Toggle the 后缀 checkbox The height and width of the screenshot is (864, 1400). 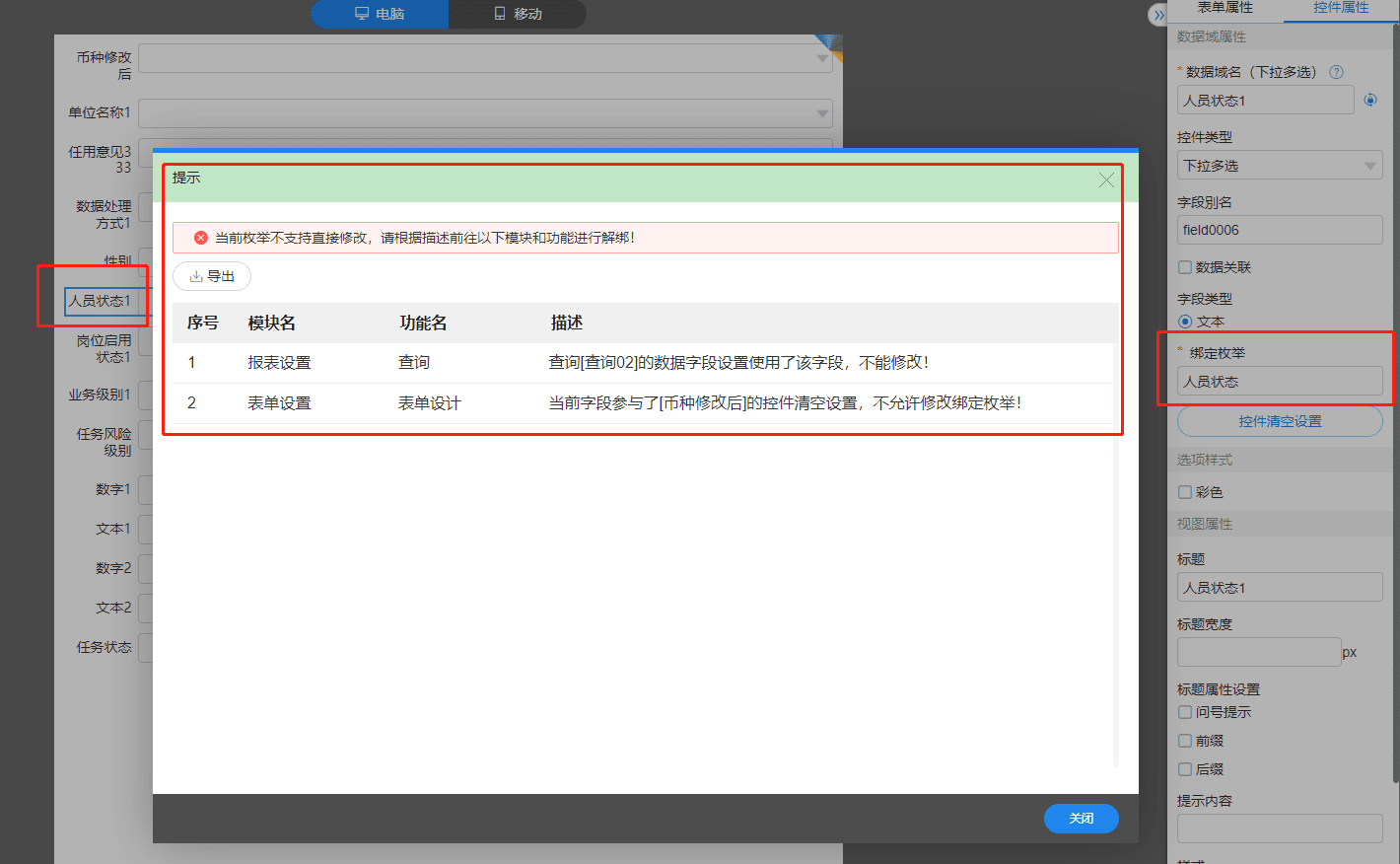(1185, 769)
